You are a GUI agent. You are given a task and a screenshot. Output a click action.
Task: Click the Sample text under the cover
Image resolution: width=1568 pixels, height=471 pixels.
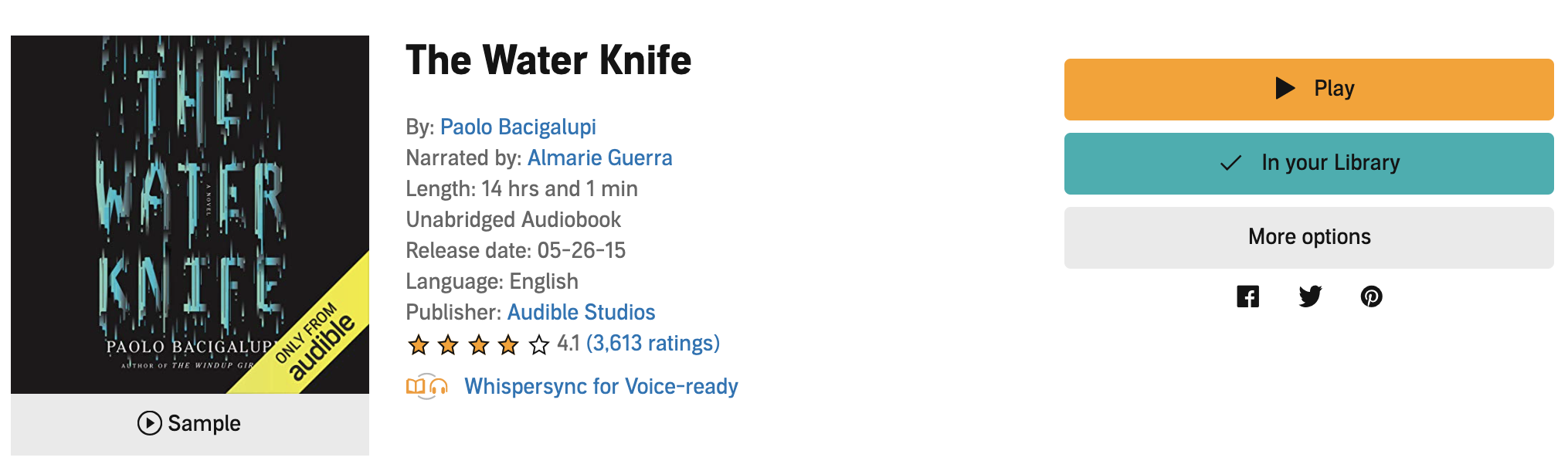coord(204,423)
